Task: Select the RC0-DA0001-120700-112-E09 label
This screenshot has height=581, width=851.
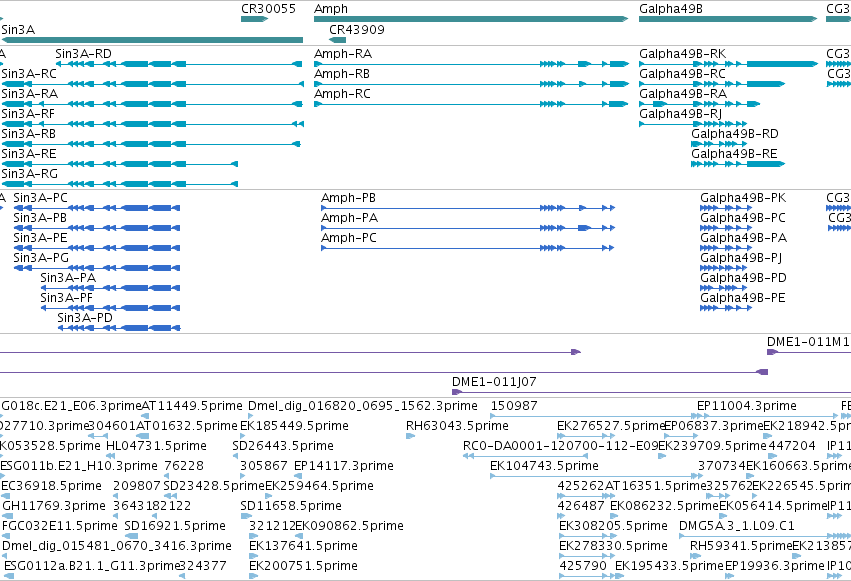Action: click(561, 446)
